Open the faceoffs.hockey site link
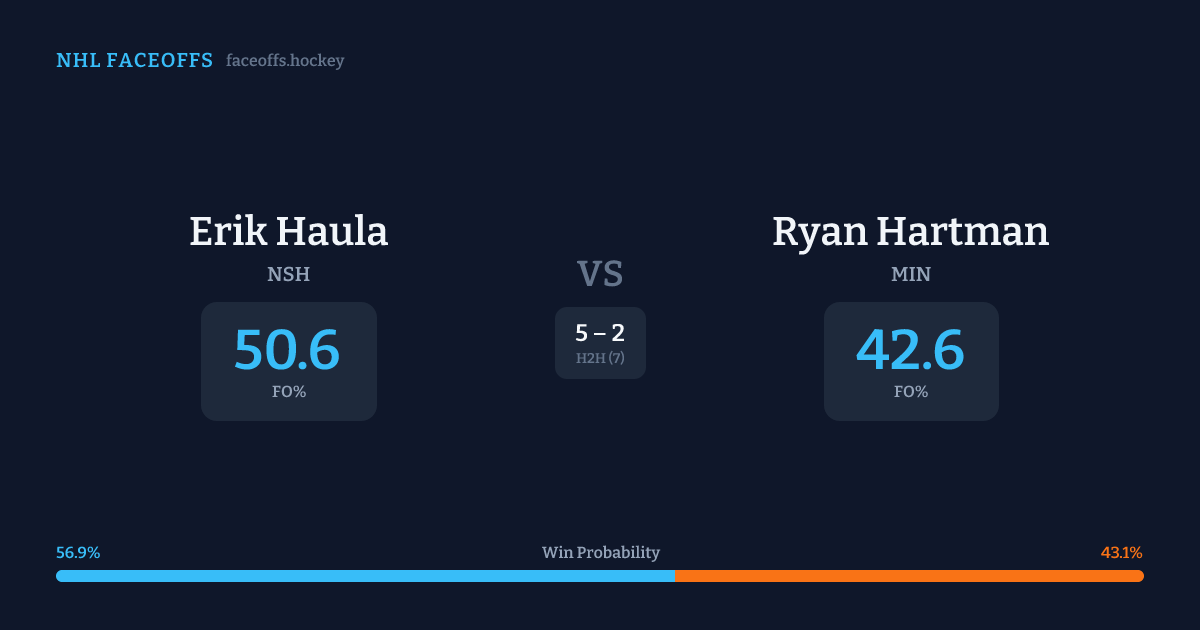 (285, 61)
